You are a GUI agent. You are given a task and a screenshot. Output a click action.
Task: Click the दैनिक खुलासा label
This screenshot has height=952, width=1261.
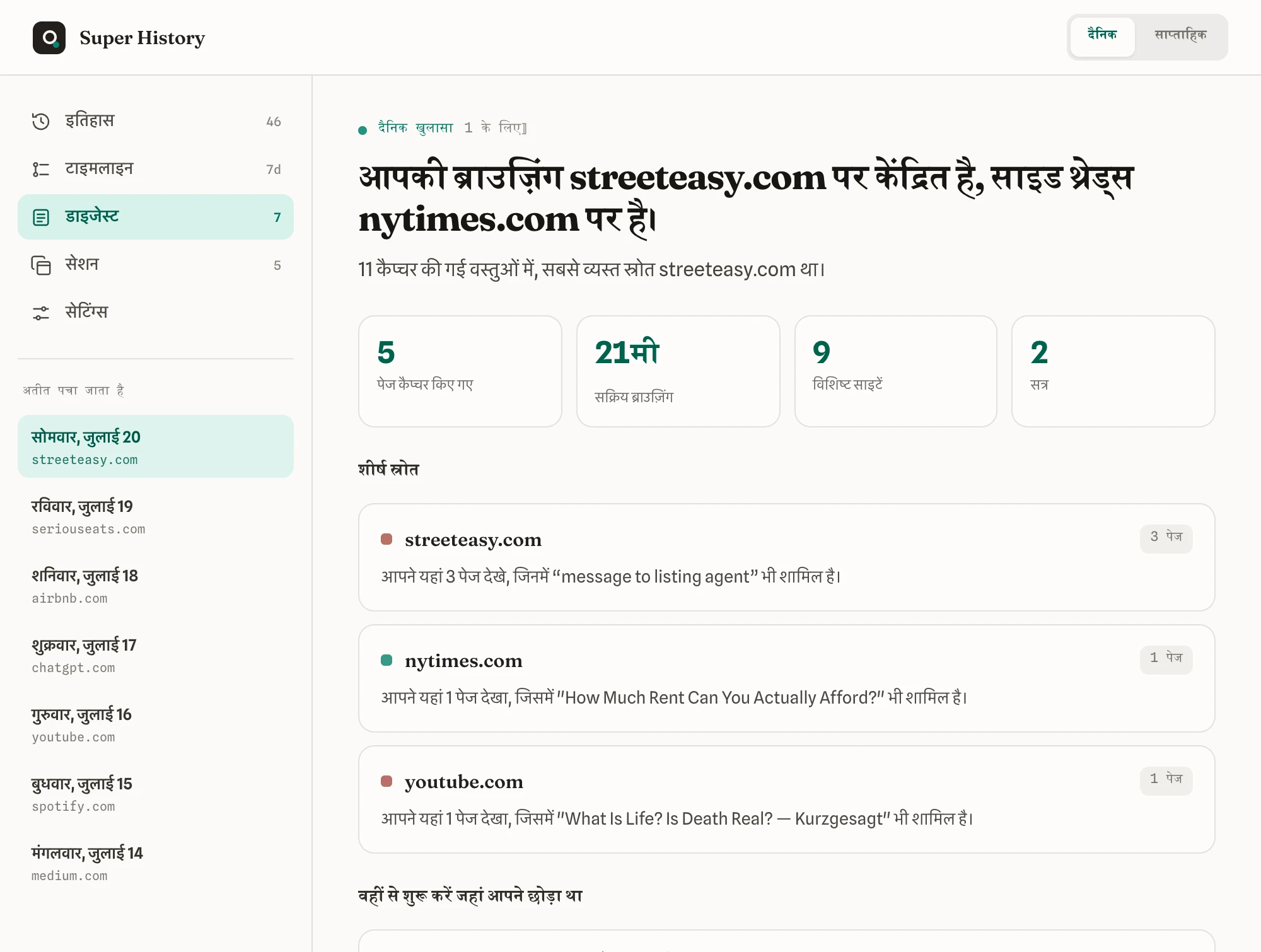(x=415, y=128)
